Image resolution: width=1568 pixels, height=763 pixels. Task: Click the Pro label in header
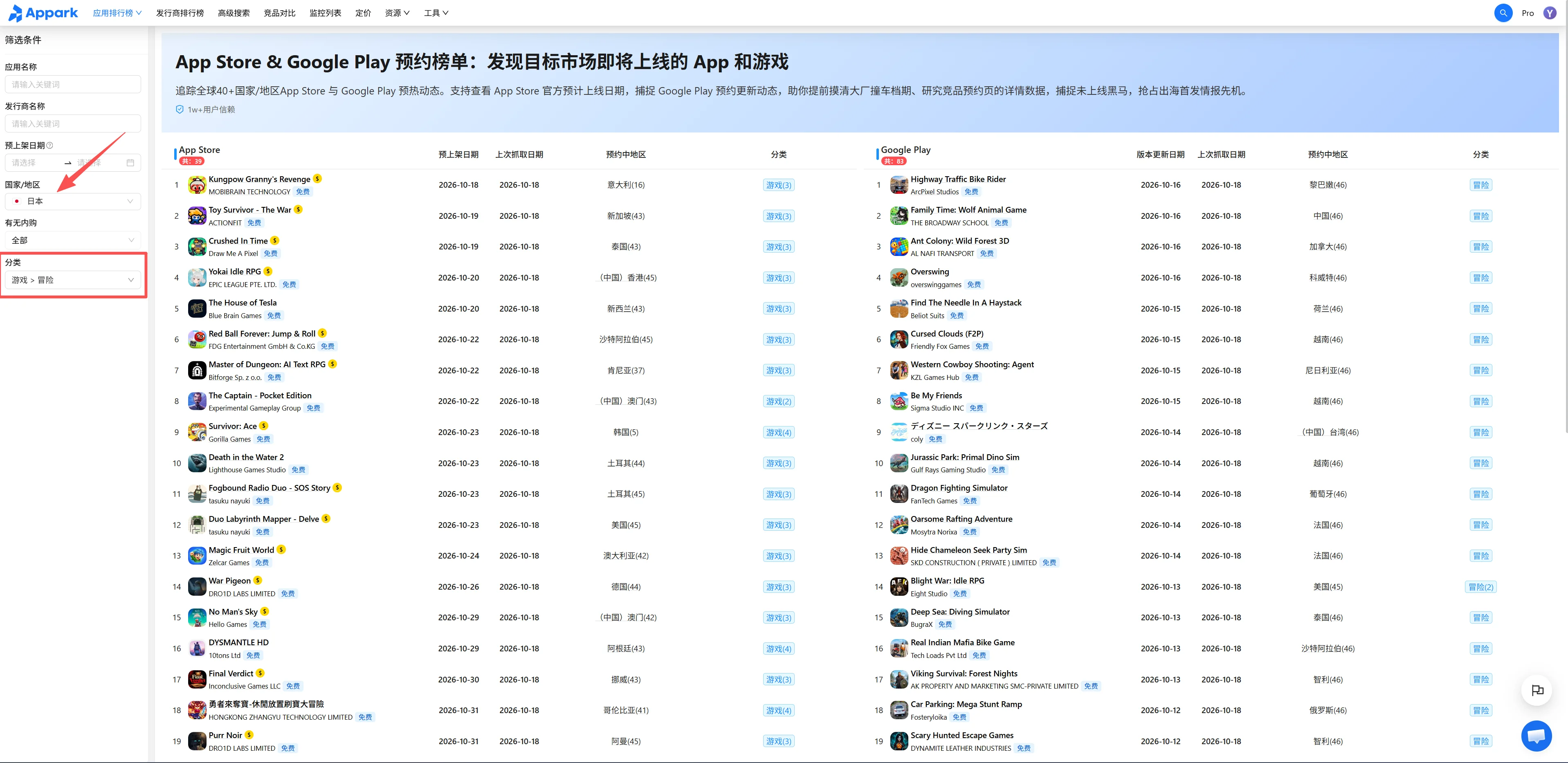[x=1527, y=13]
